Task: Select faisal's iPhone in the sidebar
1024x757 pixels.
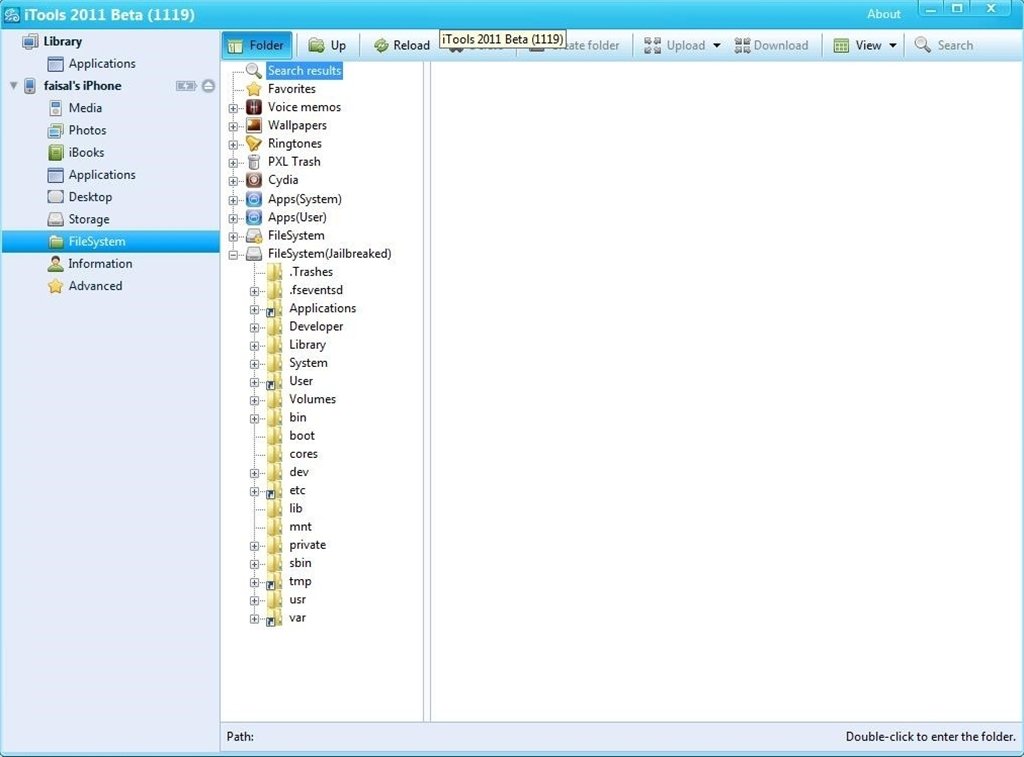Action: pyautogui.click(x=82, y=86)
